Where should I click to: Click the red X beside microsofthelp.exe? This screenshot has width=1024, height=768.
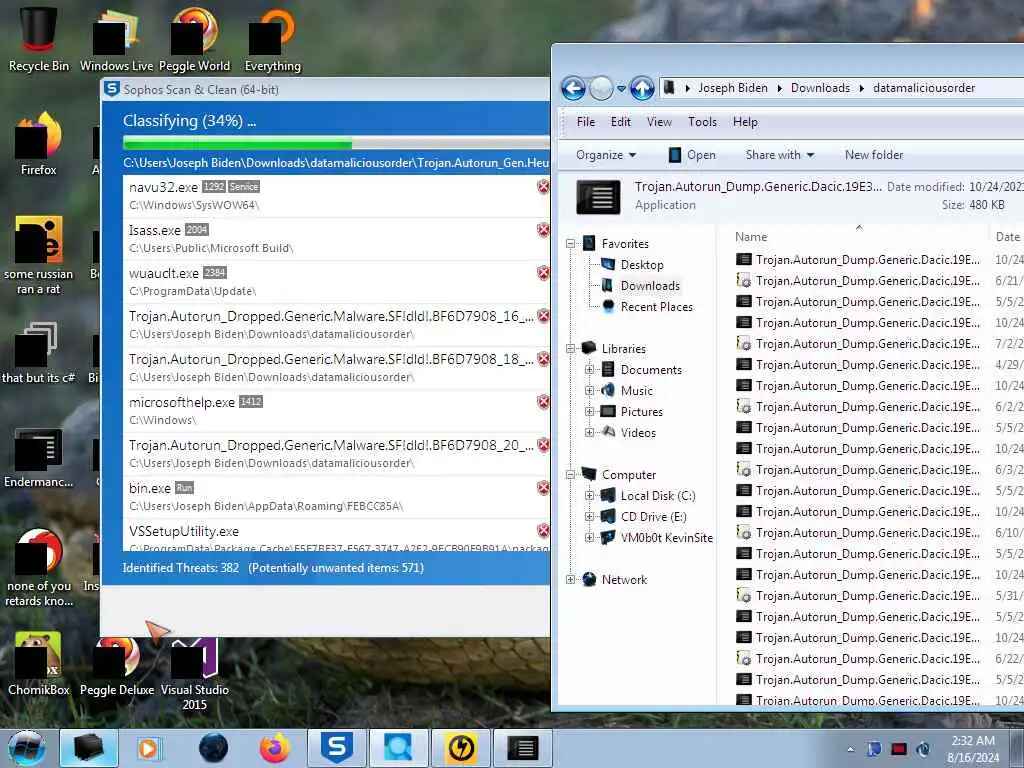543,402
